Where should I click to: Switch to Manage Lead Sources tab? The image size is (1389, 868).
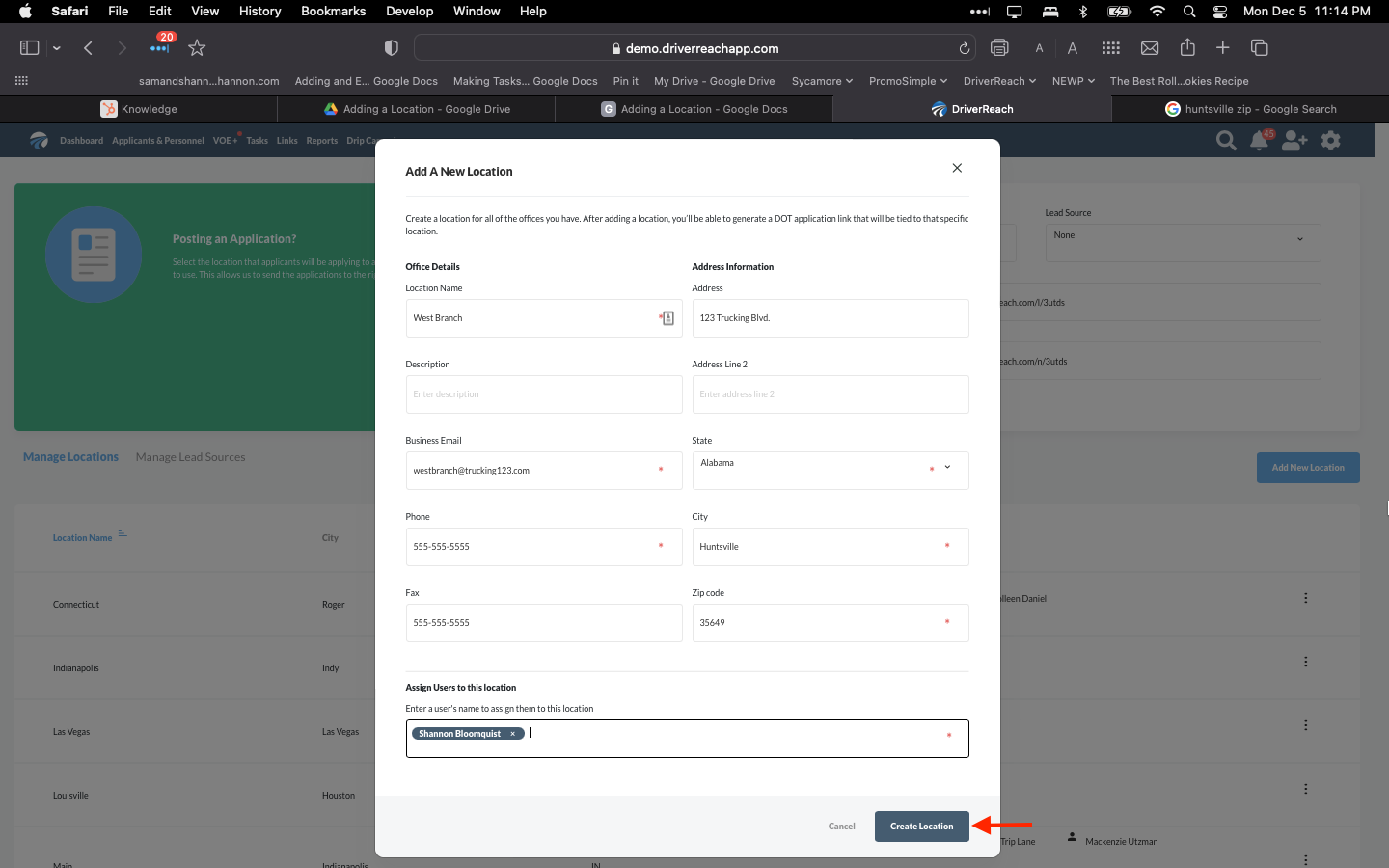(x=190, y=457)
